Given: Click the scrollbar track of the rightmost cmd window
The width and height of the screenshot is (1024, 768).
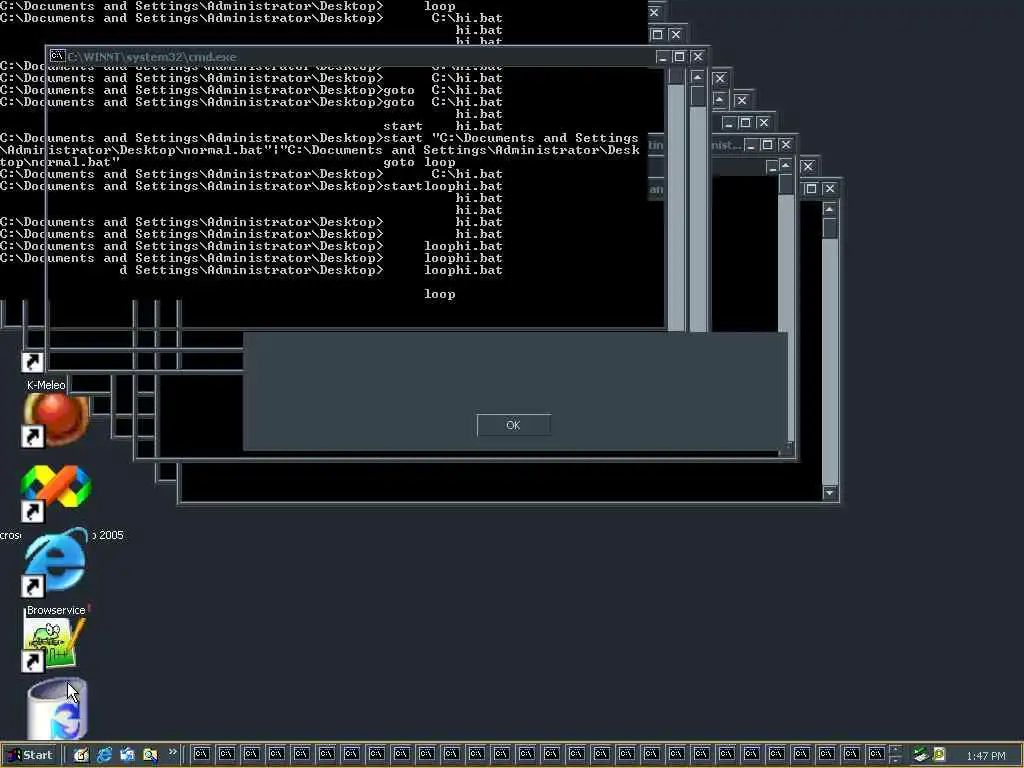Looking at the screenshot, I should coord(829,362).
